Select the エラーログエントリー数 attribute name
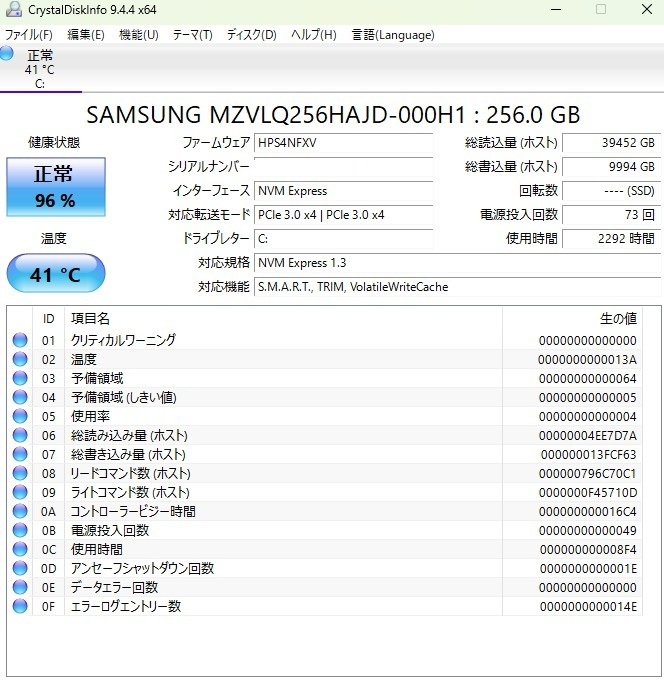This screenshot has width=664, height=682. click(126, 606)
